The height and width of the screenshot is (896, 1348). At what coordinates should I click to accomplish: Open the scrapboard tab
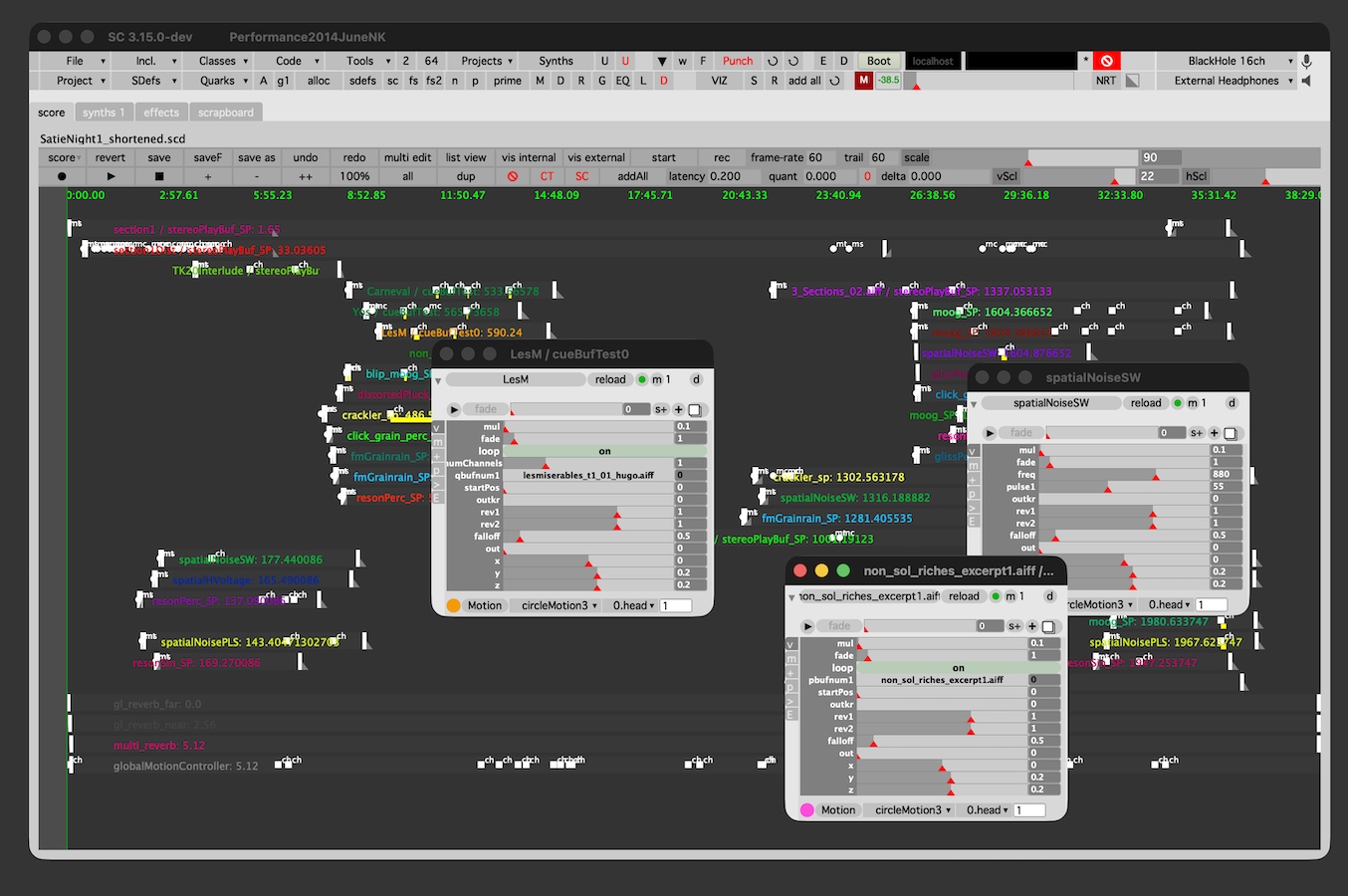[226, 112]
